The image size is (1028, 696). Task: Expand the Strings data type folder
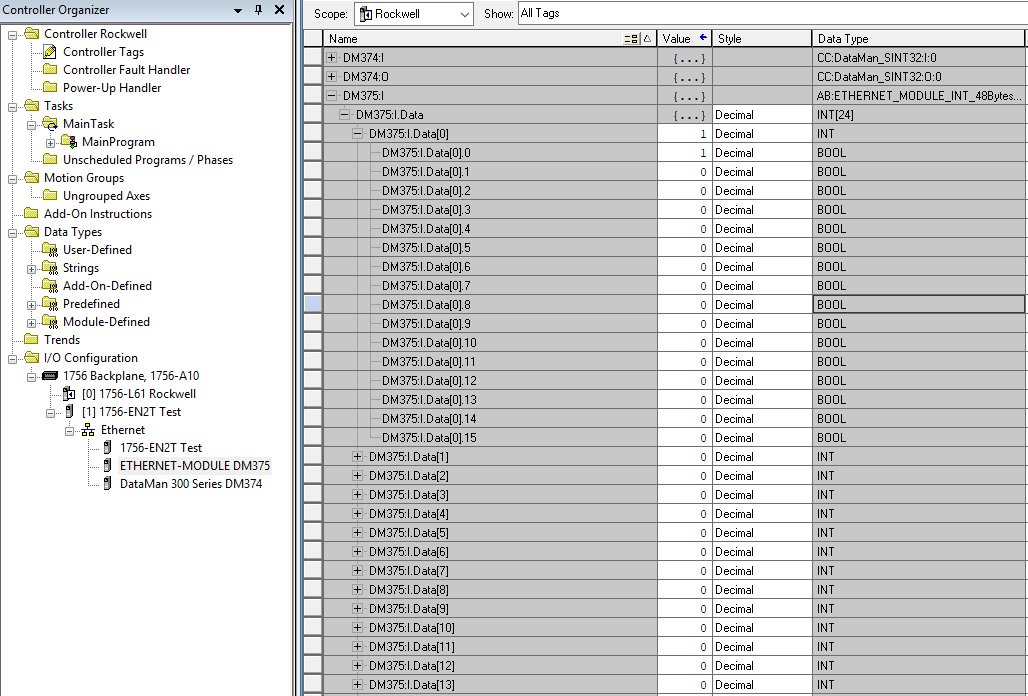(31, 268)
